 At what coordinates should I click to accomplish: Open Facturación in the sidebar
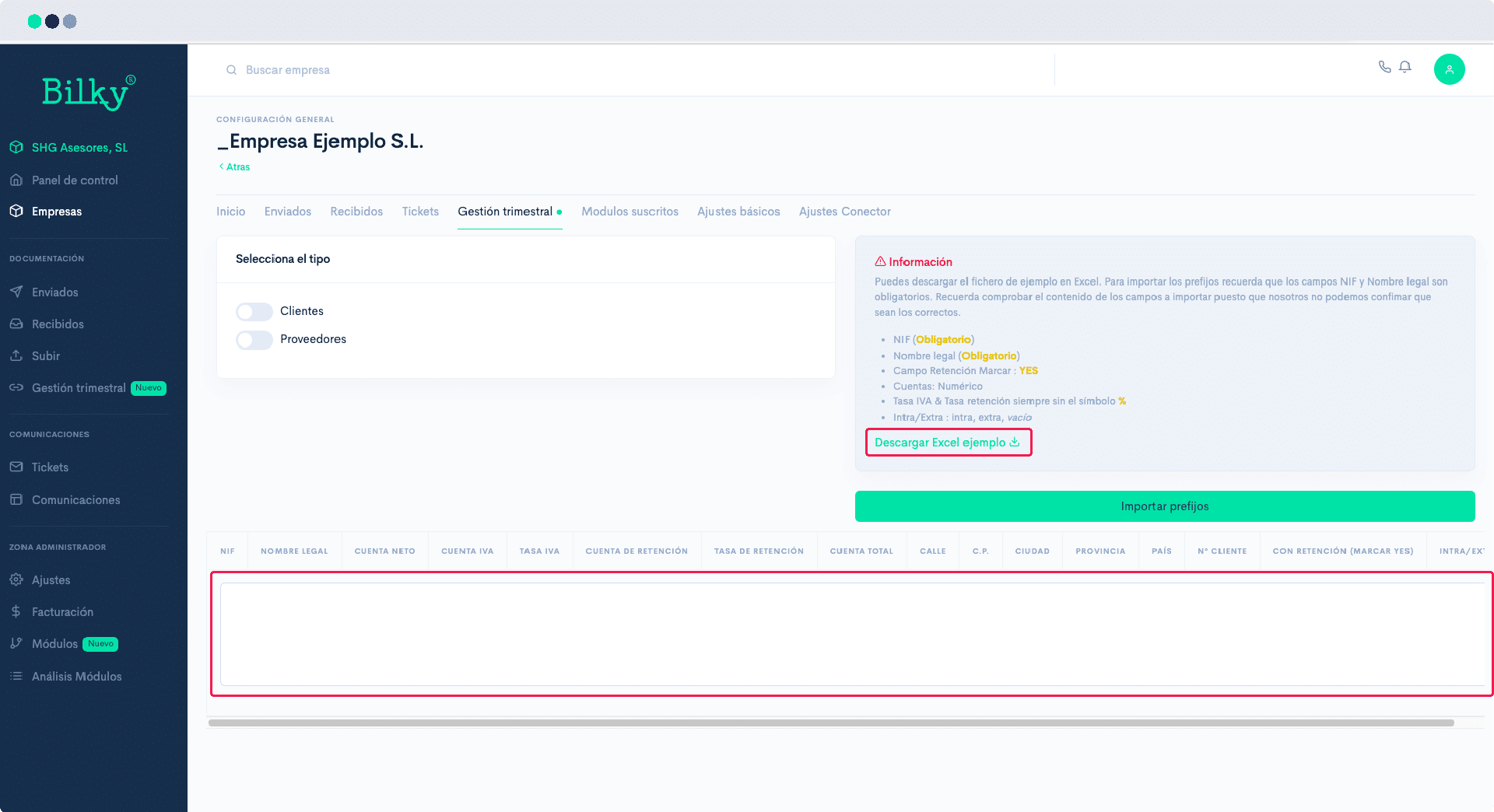(x=62, y=612)
